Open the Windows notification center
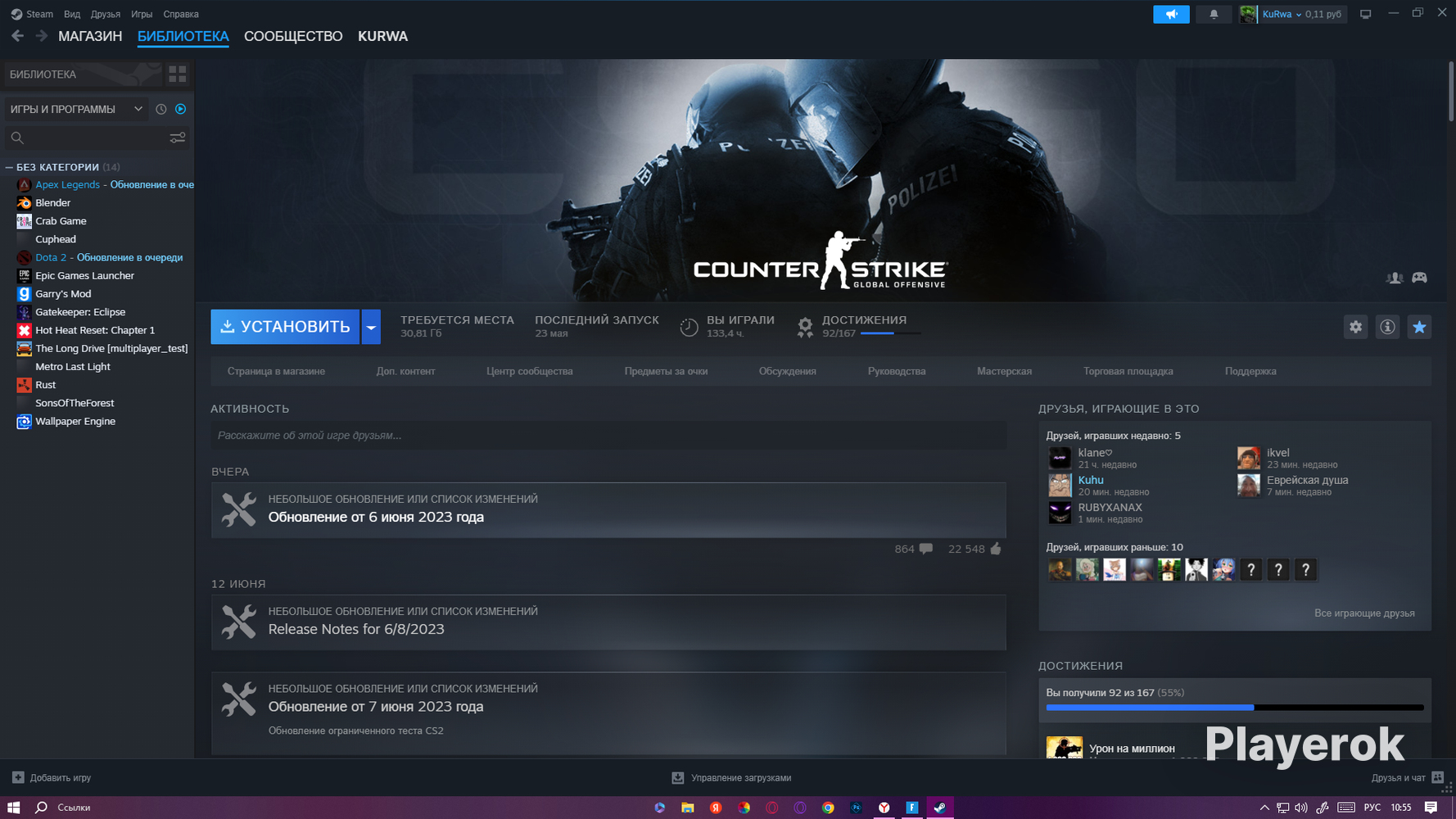1456x819 pixels. tap(1431, 808)
